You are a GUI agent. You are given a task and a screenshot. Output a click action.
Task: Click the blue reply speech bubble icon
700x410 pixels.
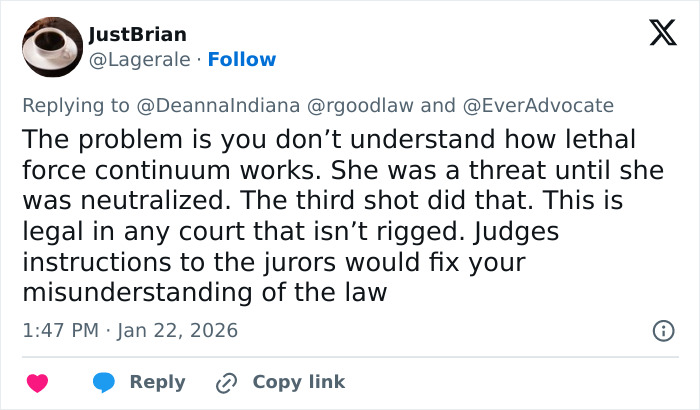105,382
